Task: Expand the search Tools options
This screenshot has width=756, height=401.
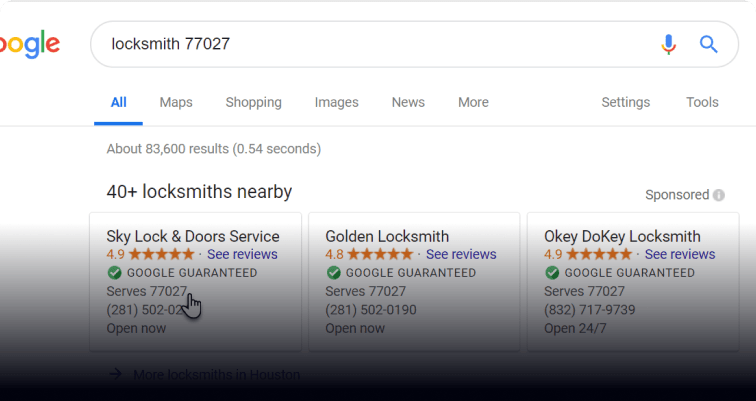Action: click(x=702, y=102)
